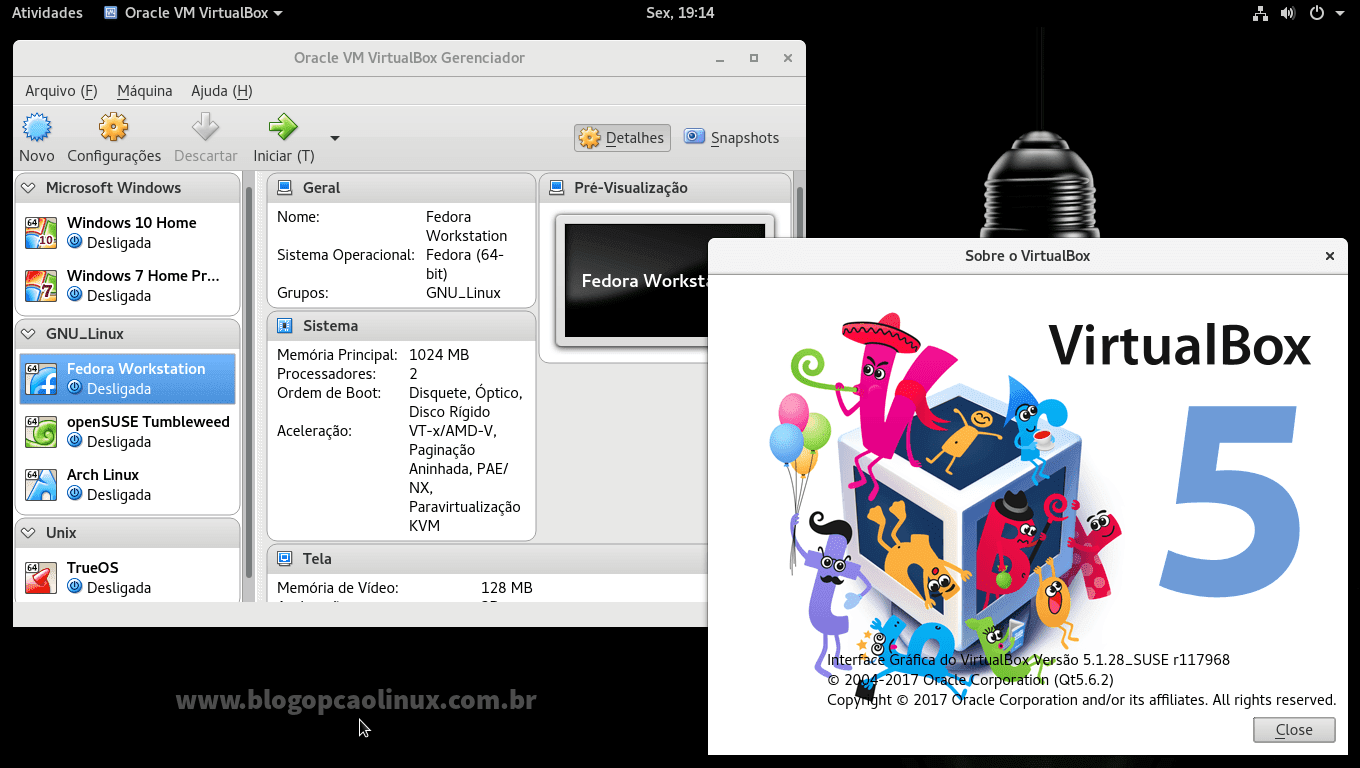Select the TrueOS VM icon
The image size is (1360, 768).
[41, 578]
